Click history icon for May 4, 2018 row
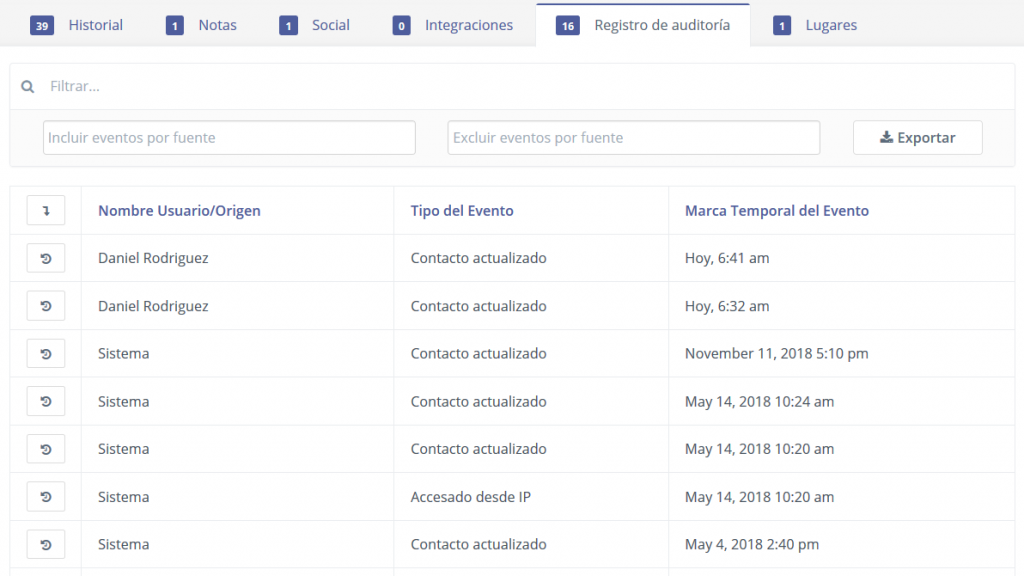 (46, 545)
